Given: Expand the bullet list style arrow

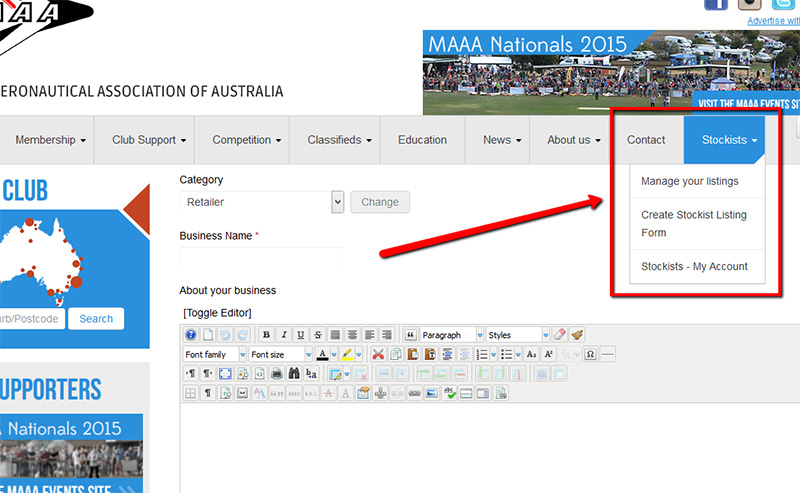Looking at the screenshot, I should click(518, 354).
